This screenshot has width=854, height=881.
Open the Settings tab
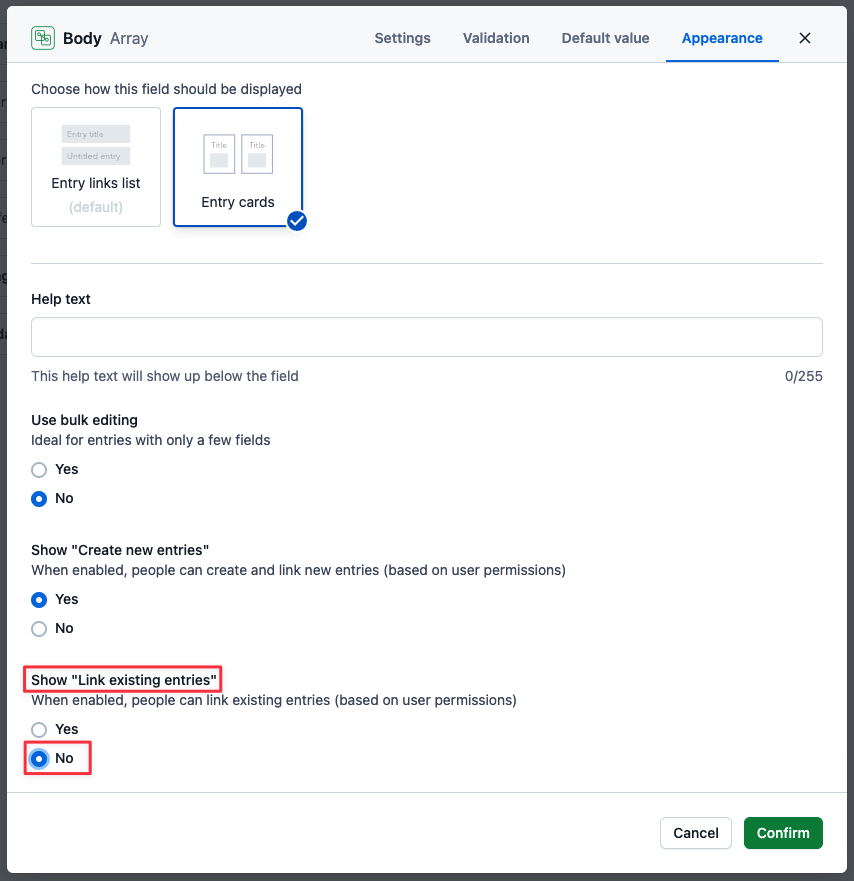(402, 38)
